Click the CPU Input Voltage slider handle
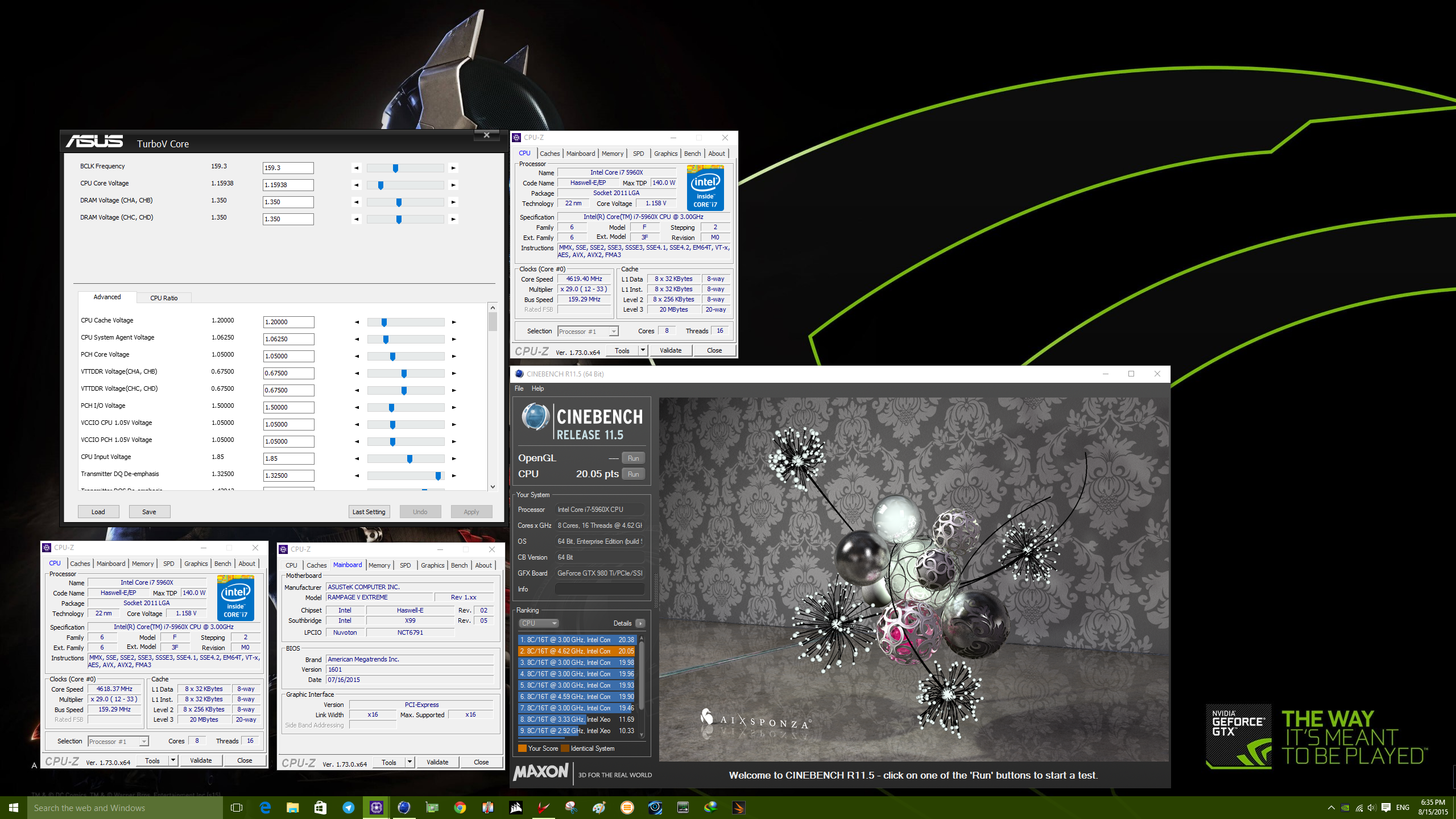 tap(409, 459)
